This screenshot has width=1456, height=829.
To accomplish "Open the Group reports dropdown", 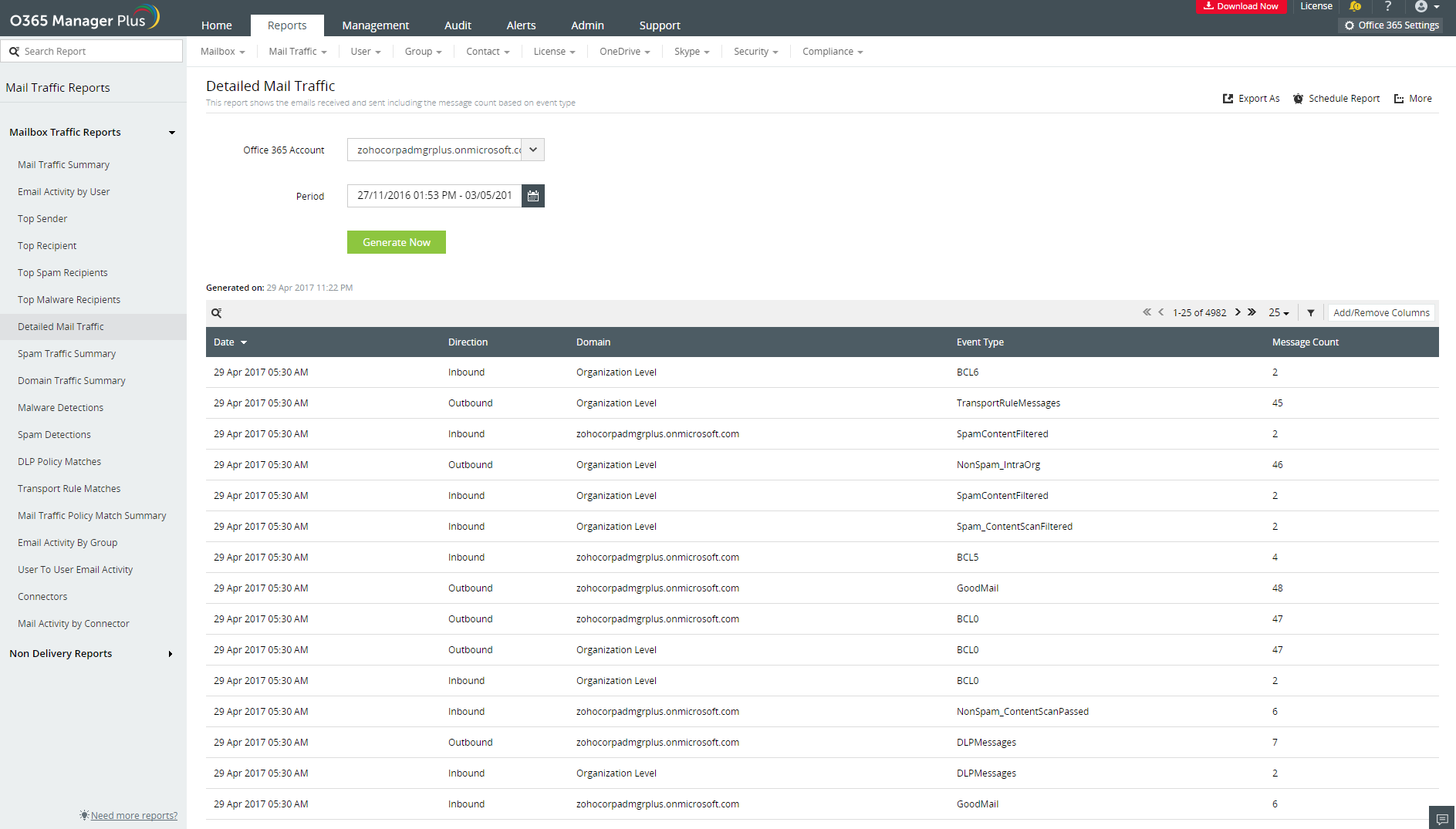I will [x=424, y=52].
